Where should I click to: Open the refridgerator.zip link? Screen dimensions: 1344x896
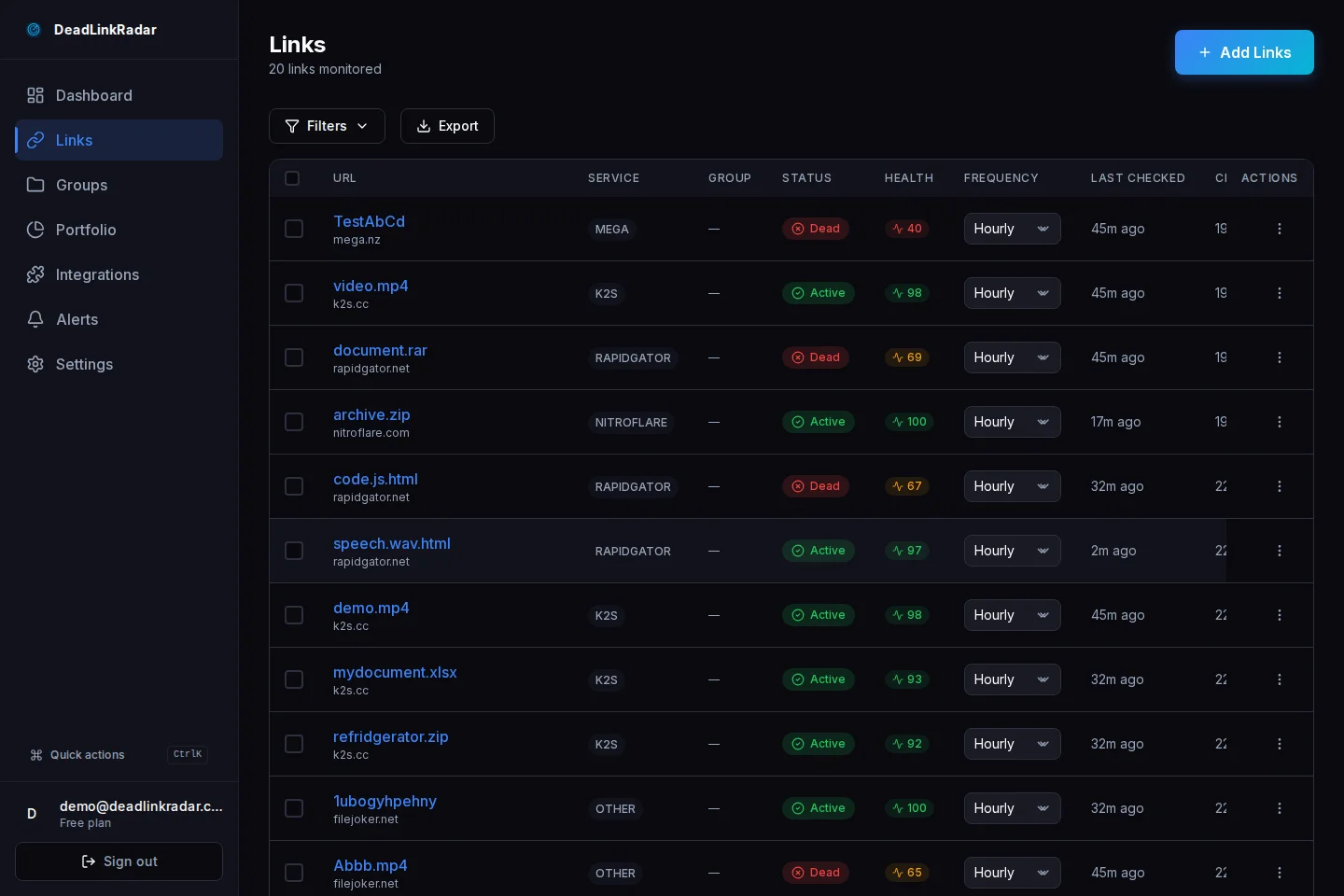coord(390,736)
